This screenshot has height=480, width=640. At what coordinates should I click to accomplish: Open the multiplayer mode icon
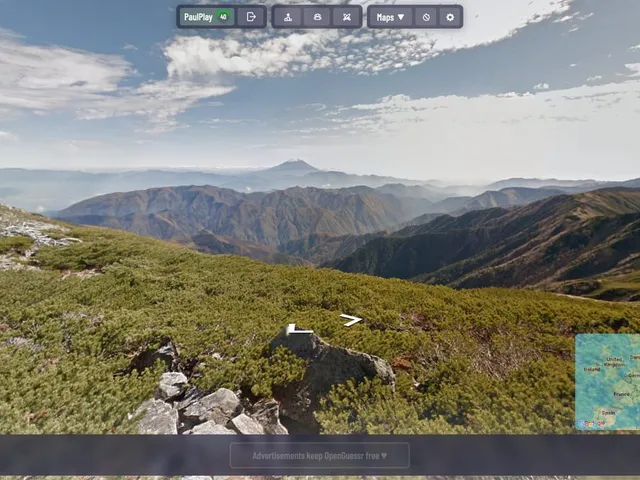(317, 17)
